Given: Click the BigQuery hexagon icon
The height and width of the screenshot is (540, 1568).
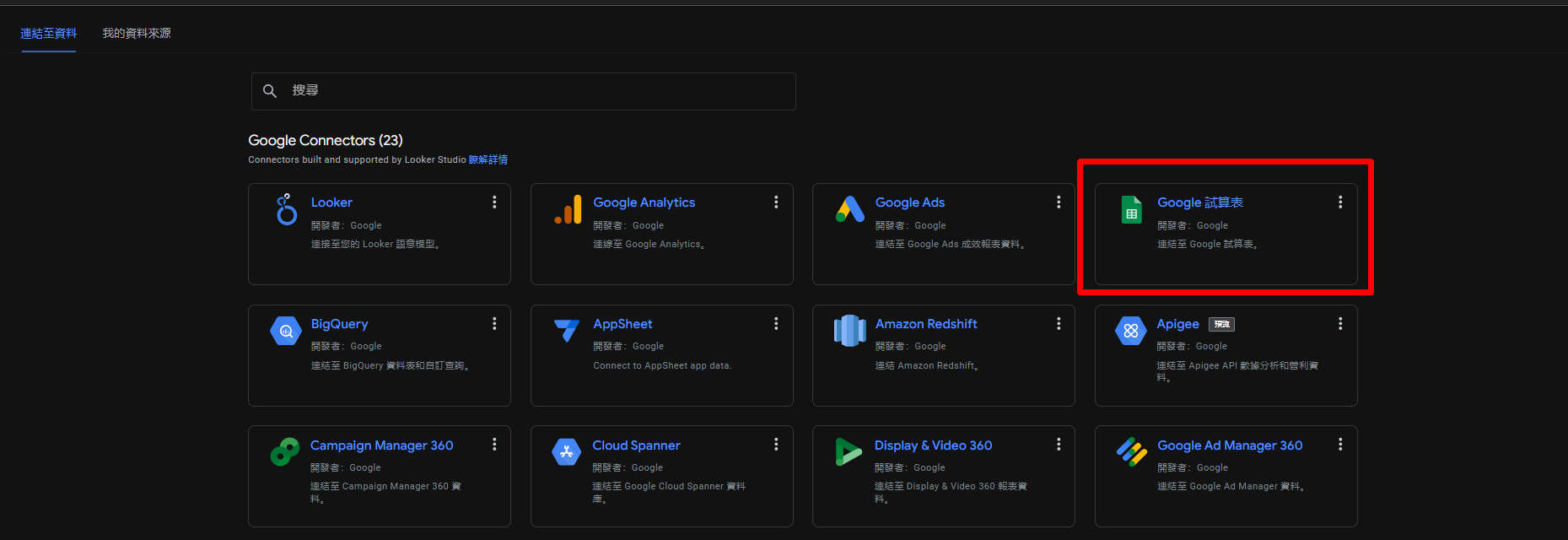Looking at the screenshot, I should pyautogui.click(x=286, y=331).
